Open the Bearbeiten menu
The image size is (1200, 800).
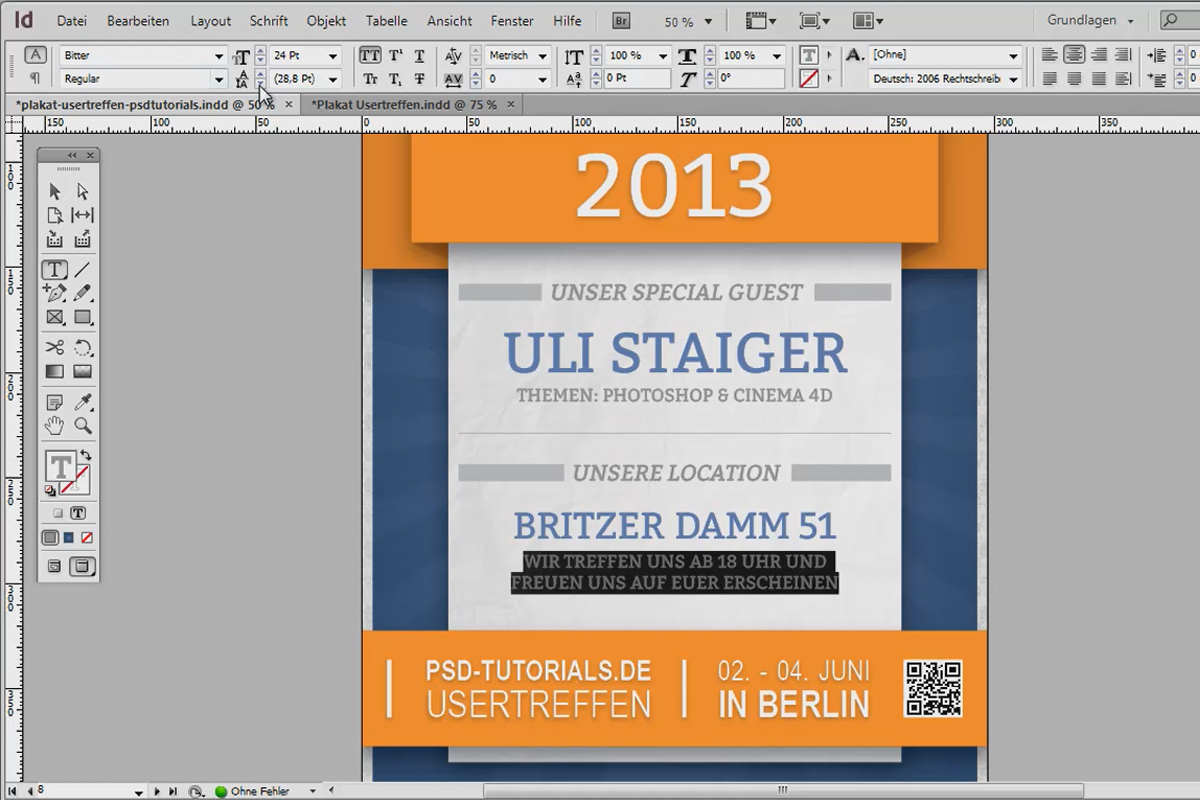(x=138, y=20)
